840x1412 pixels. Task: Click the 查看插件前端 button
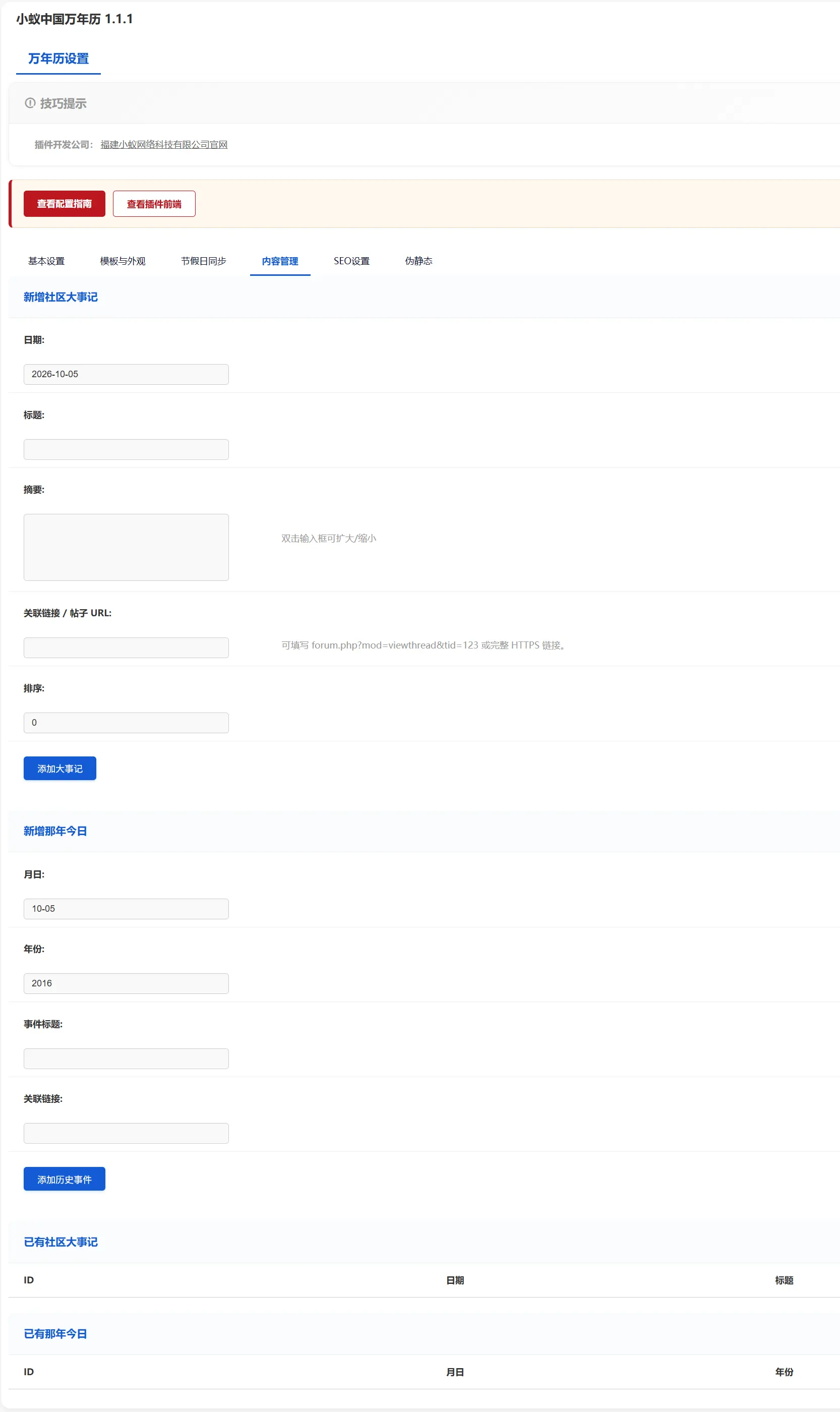[154, 204]
